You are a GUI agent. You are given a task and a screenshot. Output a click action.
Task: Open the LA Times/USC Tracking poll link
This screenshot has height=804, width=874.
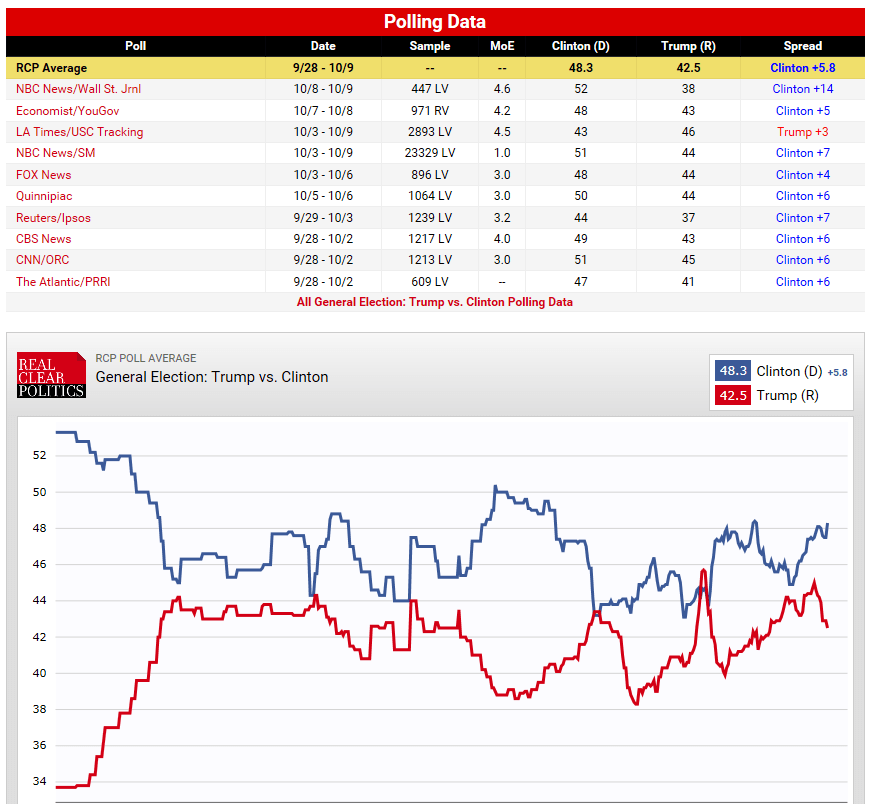click(x=79, y=132)
